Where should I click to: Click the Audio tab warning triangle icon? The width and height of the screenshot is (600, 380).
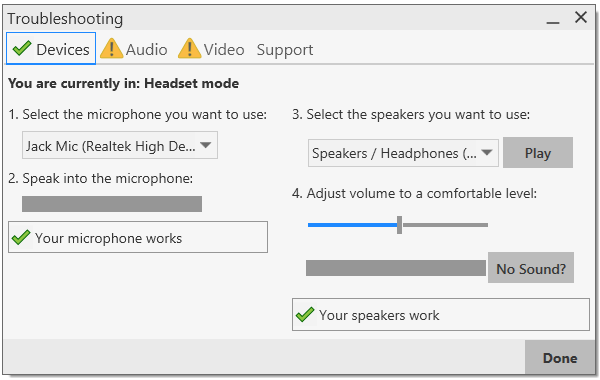click(x=111, y=48)
